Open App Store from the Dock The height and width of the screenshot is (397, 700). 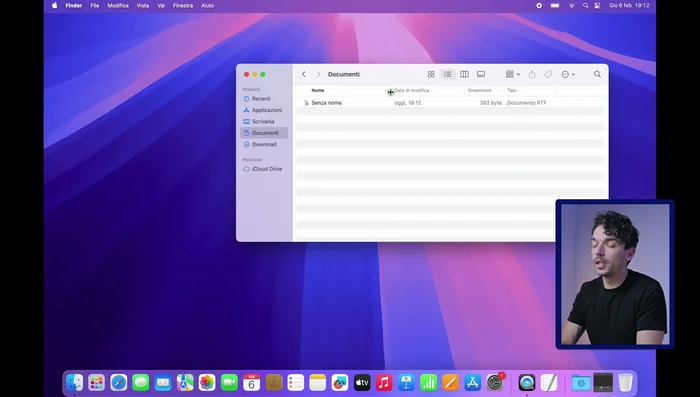[472, 383]
